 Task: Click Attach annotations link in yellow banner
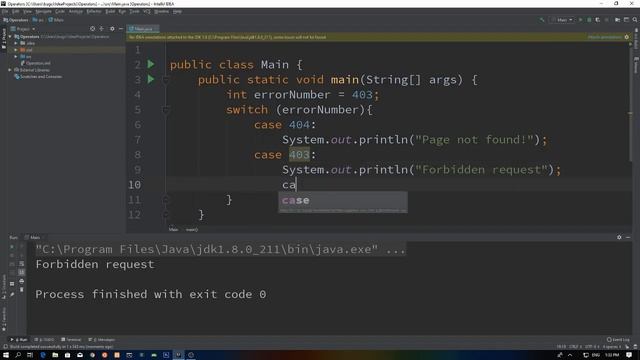tap(605, 37)
